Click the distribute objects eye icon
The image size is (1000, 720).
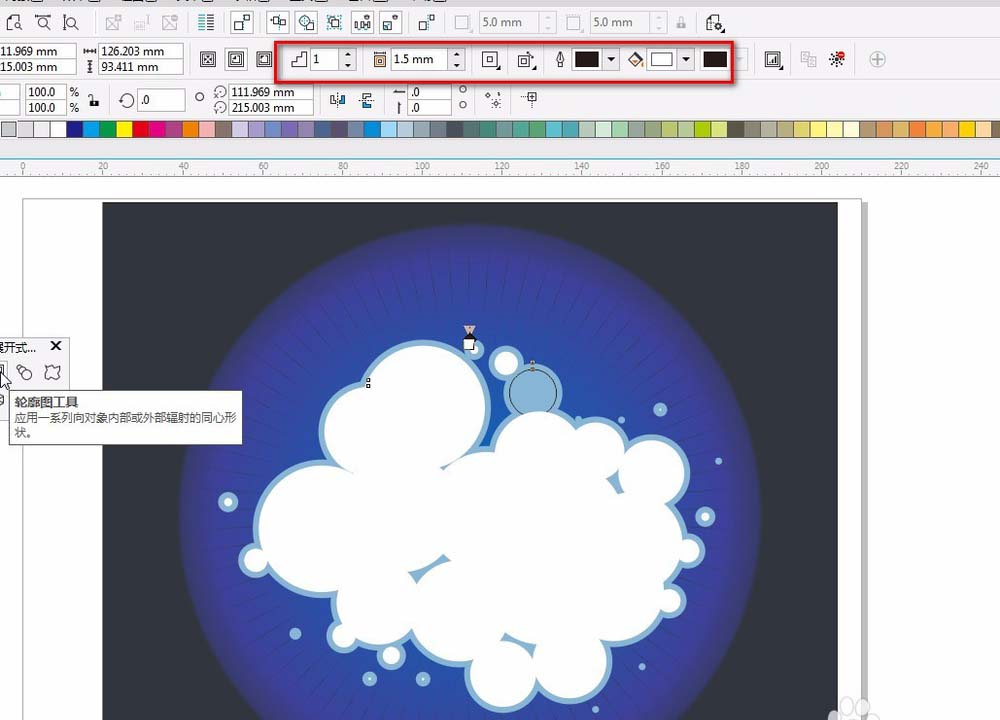point(362,24)
